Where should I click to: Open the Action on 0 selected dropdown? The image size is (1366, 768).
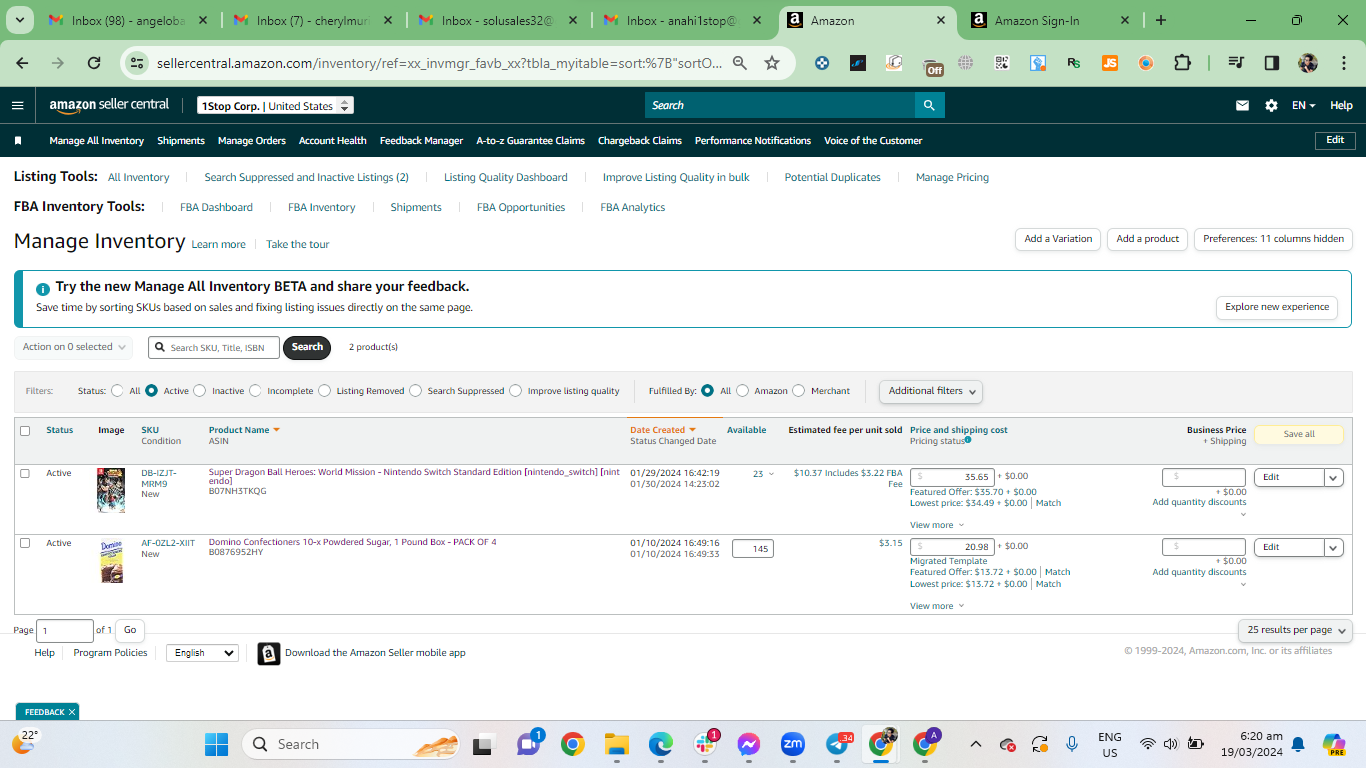tap(73, 347)
